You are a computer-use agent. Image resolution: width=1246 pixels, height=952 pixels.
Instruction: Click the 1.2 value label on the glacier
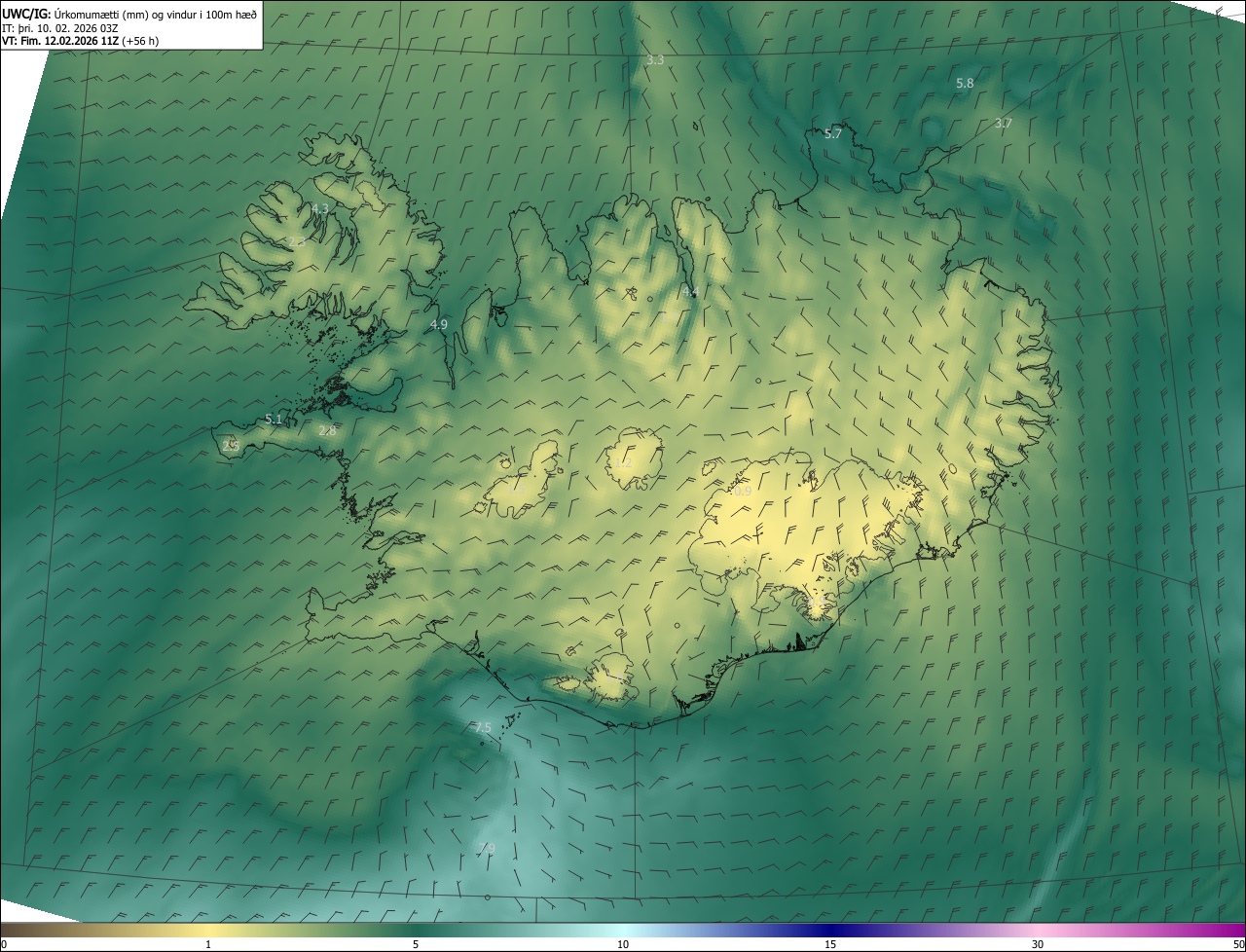click(623, 462)
